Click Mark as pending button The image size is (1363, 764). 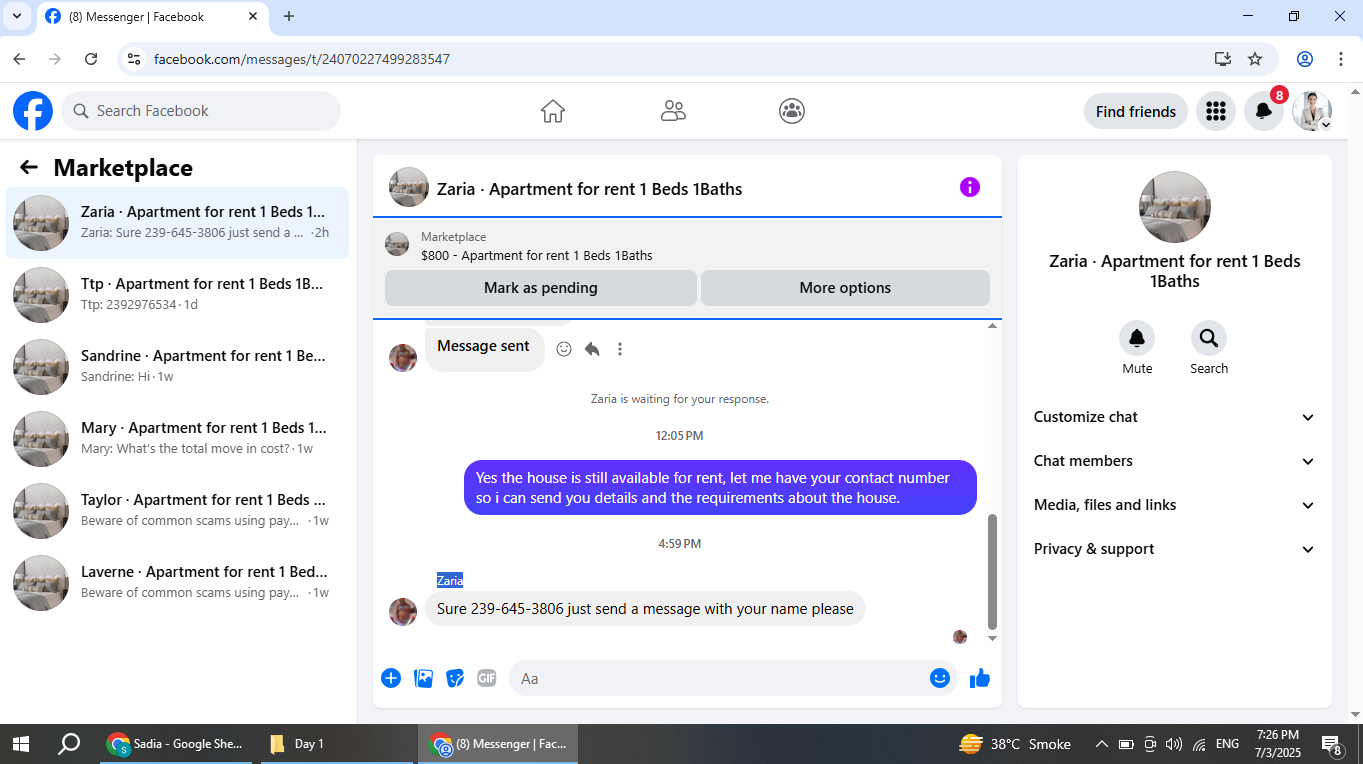pos(541,288)
